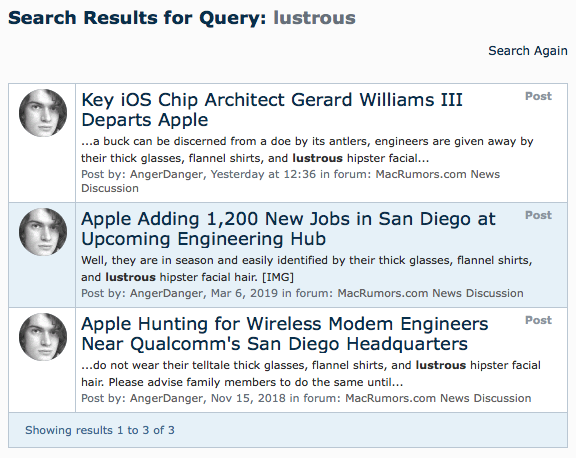
Task: Click AngerDanger name in Yesterday's post
Action: click(x=166, y=174)
